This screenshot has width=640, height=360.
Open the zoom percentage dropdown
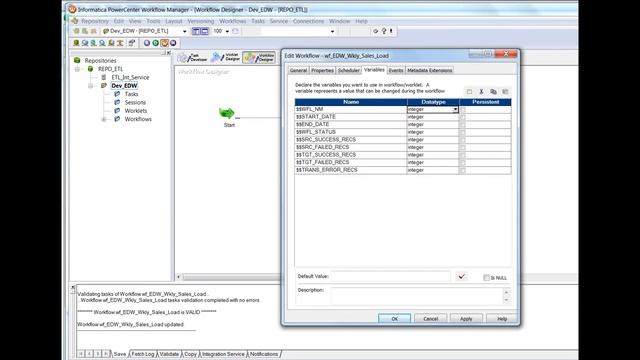(x=227, y=31)
